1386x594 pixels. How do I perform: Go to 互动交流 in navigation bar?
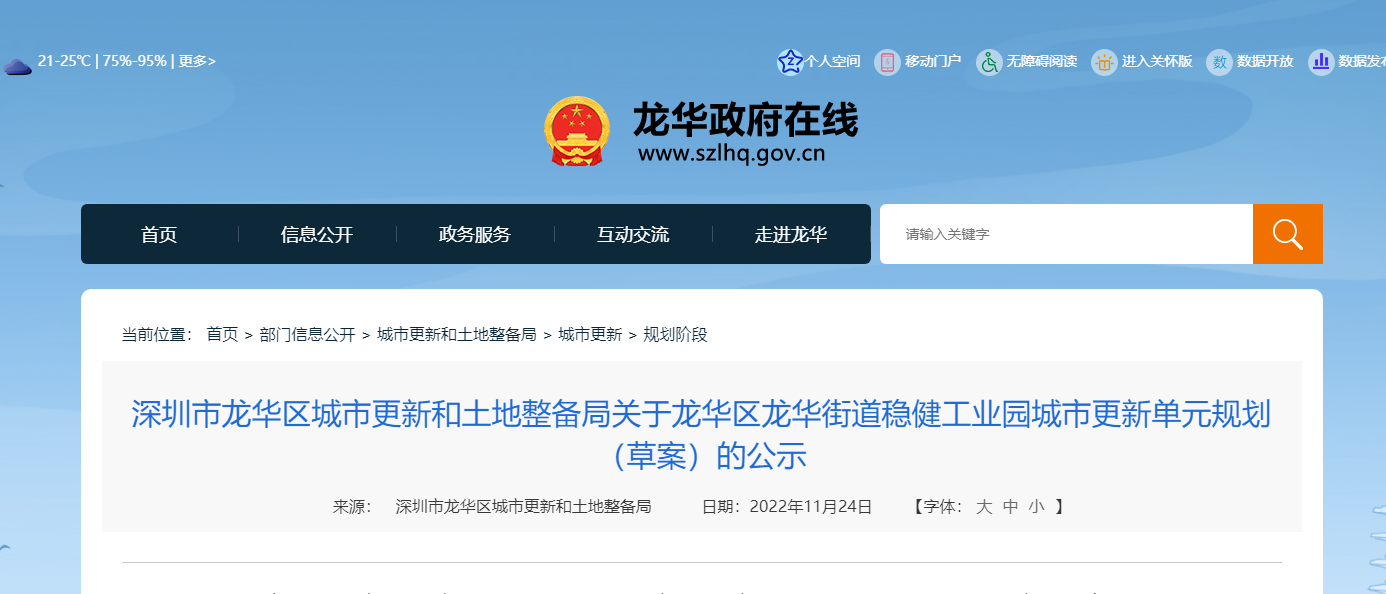pos(633,235)
